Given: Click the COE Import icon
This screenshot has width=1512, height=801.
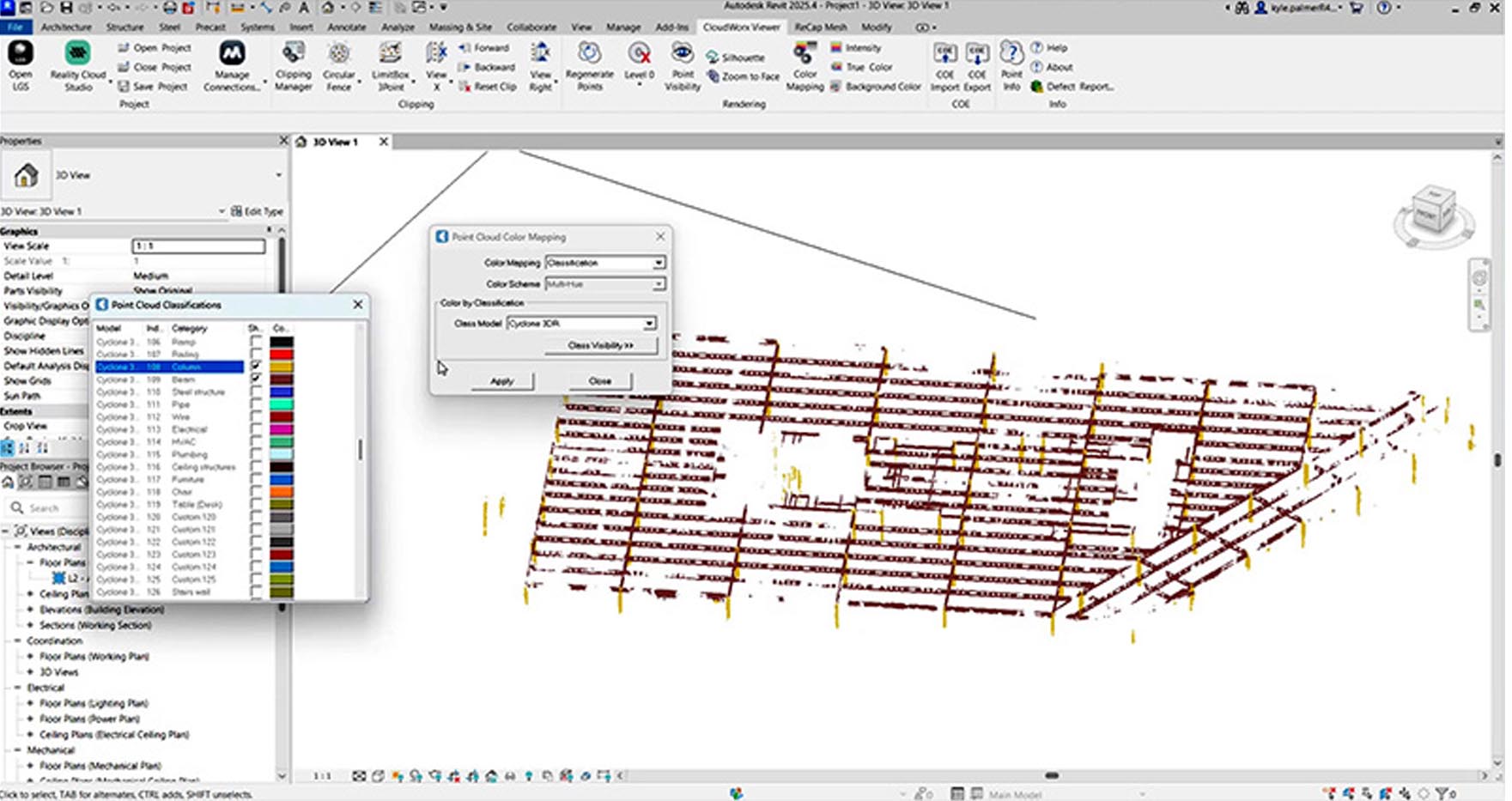Looking at the screenshot, I should coord(944,55).
